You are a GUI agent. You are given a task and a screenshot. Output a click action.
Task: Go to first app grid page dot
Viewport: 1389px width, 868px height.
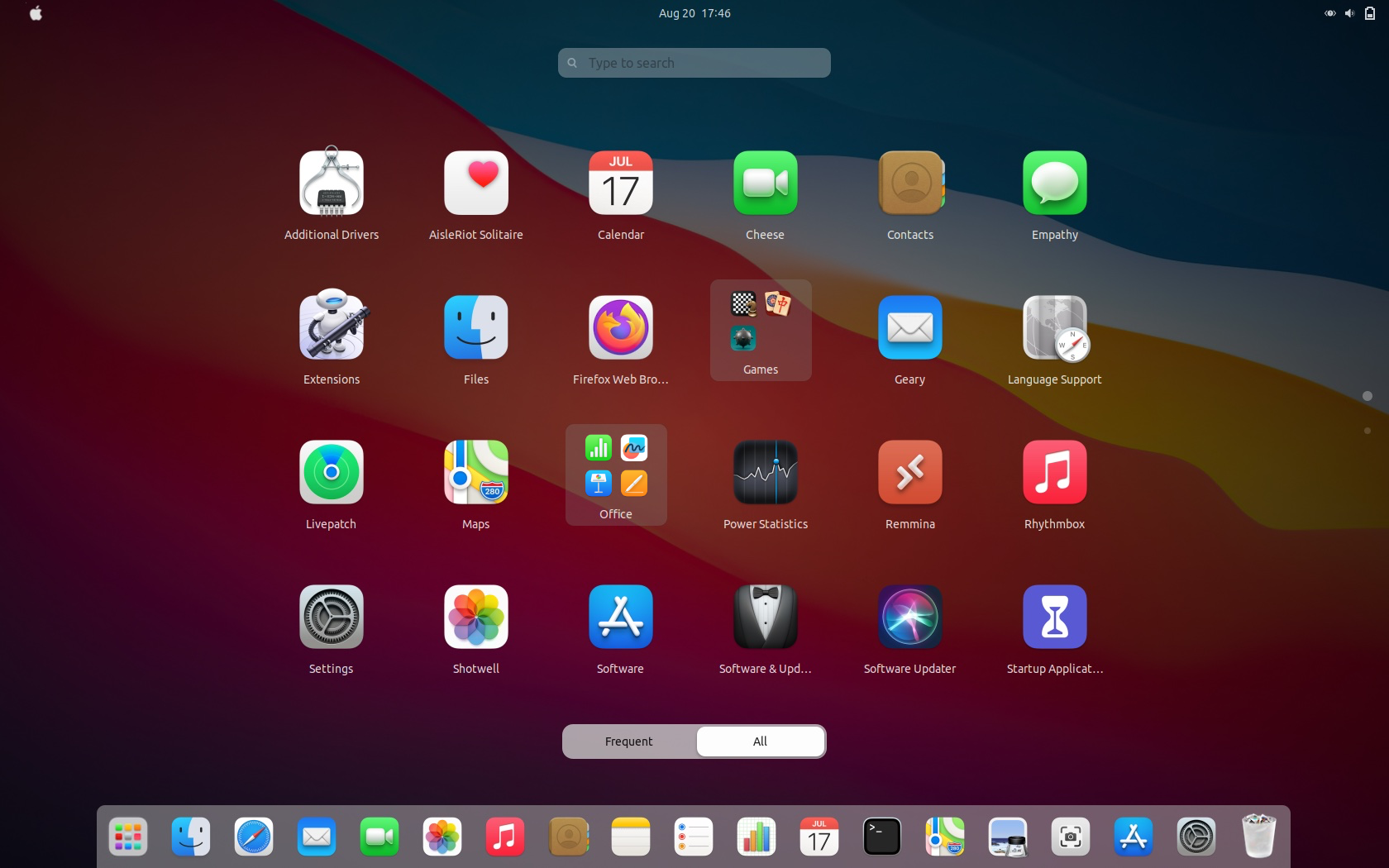pyautogui.click(x=1368, y=396)
